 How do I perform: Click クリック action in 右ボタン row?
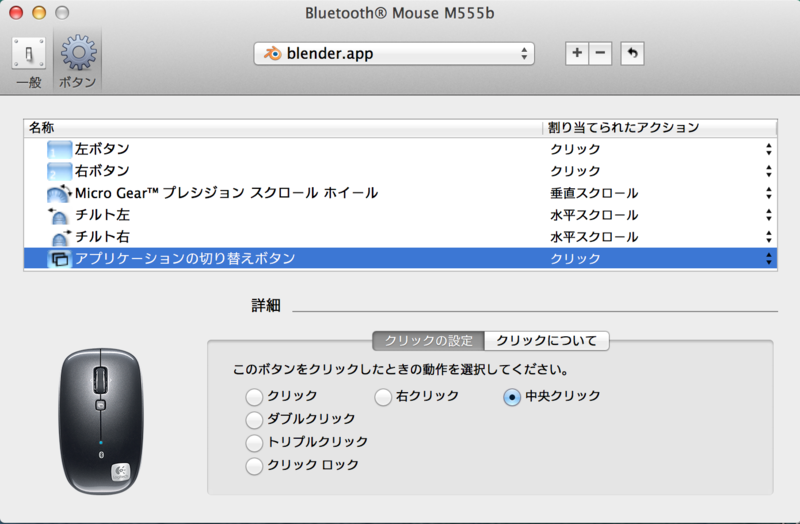575,171
